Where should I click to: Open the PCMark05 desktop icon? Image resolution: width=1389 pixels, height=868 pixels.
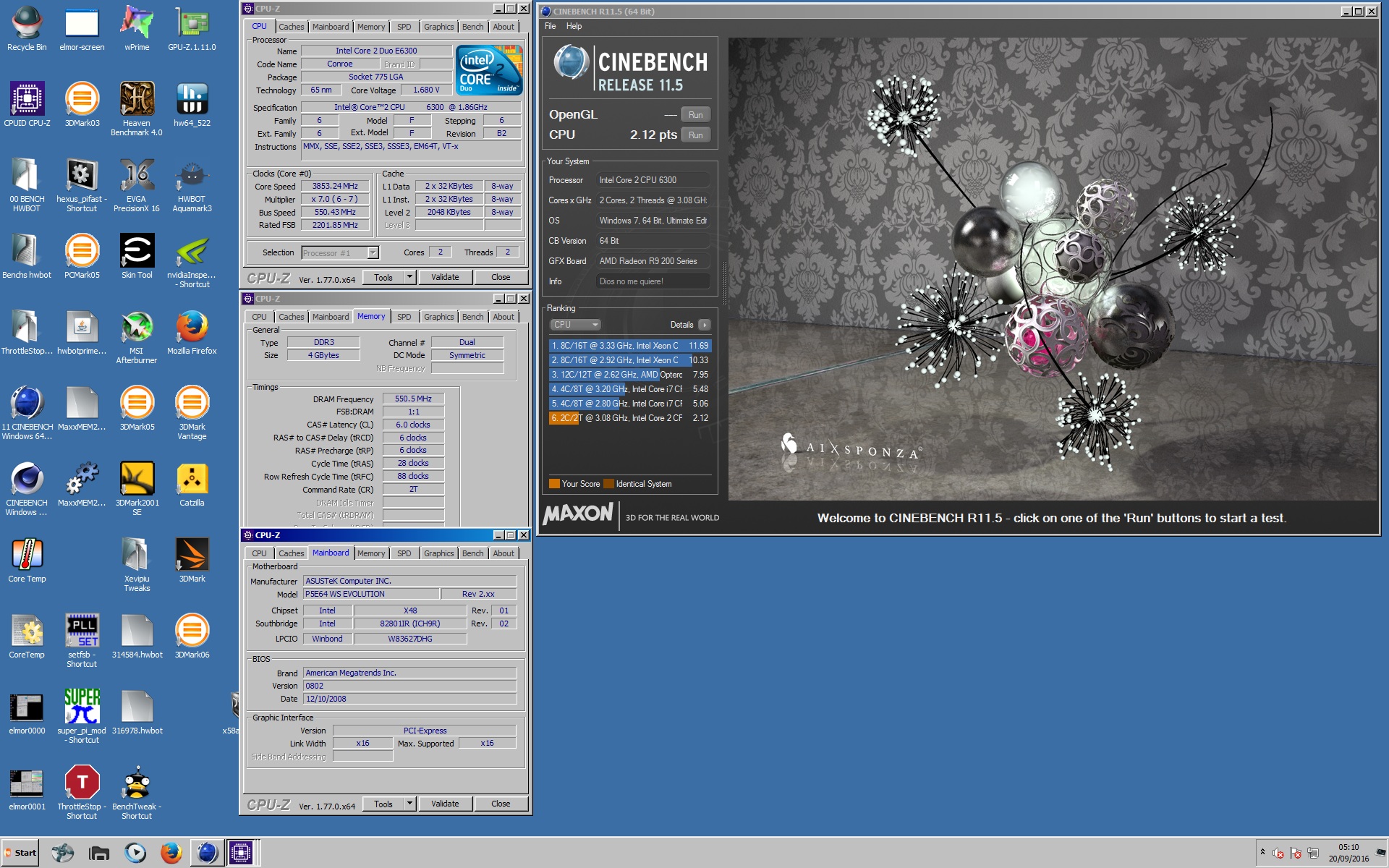(82, 257)
